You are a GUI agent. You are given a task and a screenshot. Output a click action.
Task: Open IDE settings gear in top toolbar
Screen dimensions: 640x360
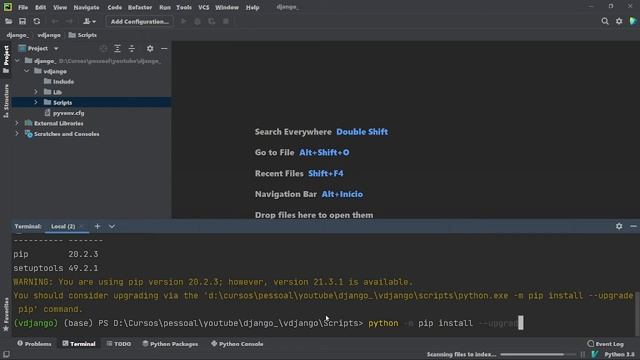click(x=619, y=21)
